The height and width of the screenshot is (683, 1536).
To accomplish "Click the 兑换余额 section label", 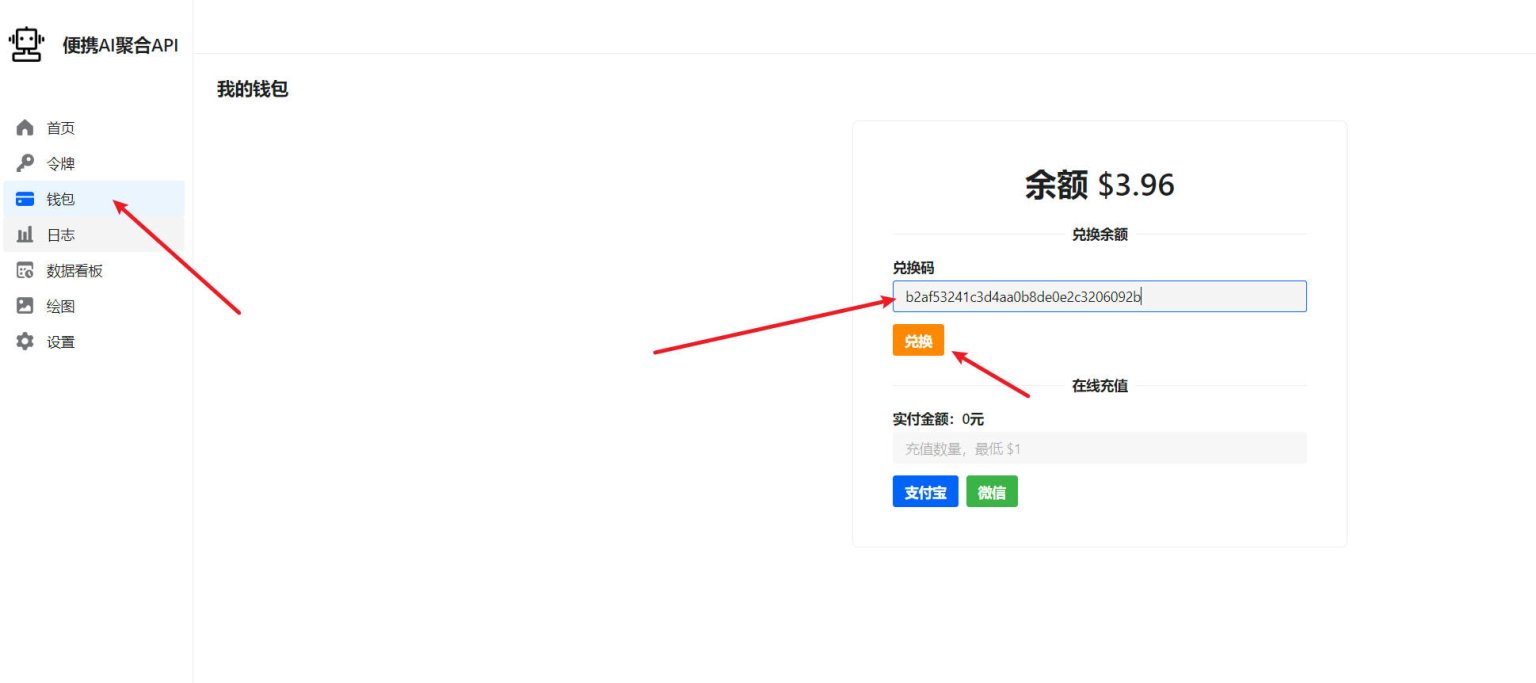I will [1099, 235].
